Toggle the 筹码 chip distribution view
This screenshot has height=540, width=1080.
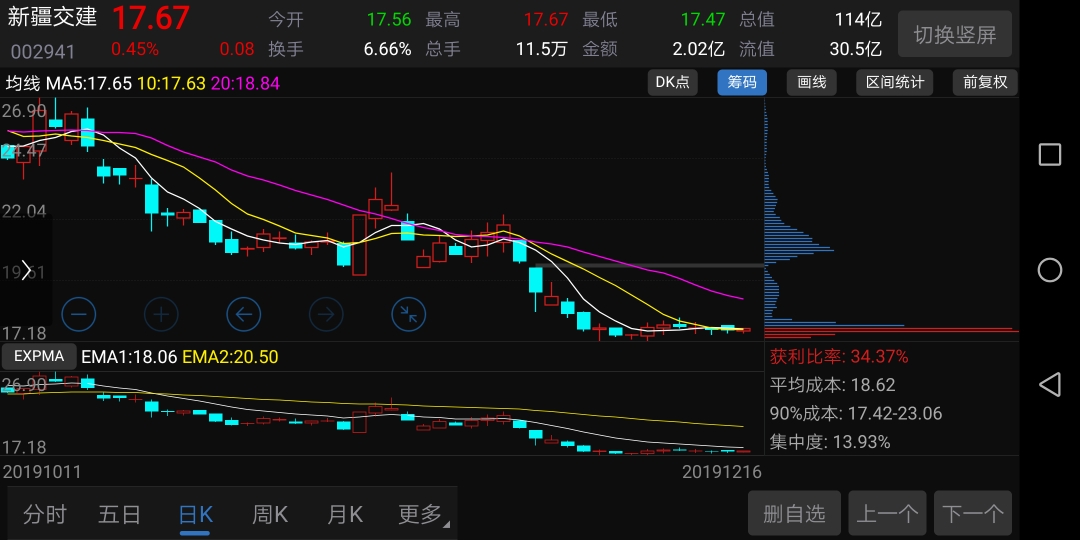(x=742, y=83)
